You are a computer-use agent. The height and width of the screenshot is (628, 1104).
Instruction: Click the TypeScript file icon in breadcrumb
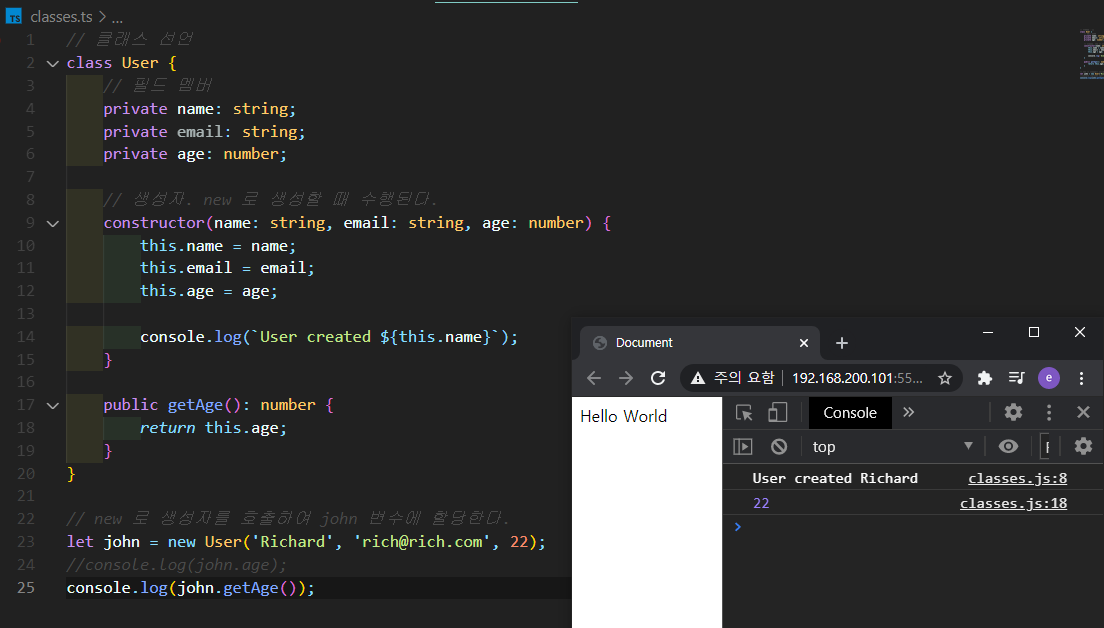13,16
